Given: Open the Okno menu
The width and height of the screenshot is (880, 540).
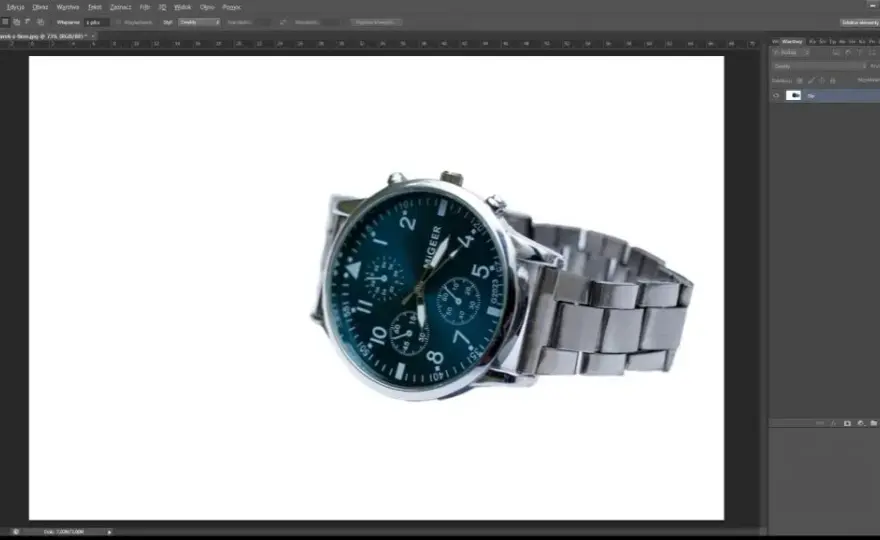Looking at the screenshot, I should pos(207,7).
